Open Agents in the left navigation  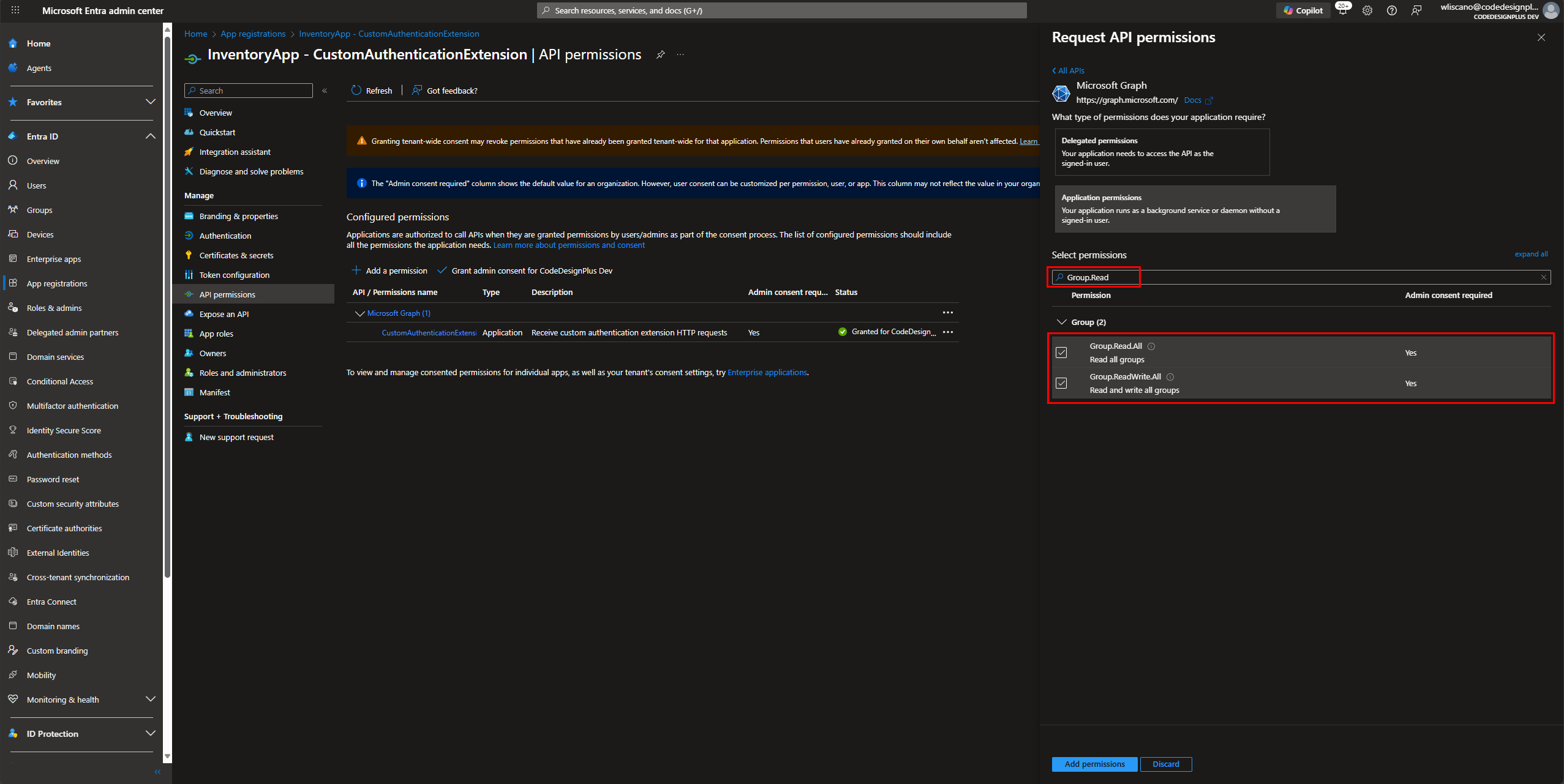[x=39, y=68]
